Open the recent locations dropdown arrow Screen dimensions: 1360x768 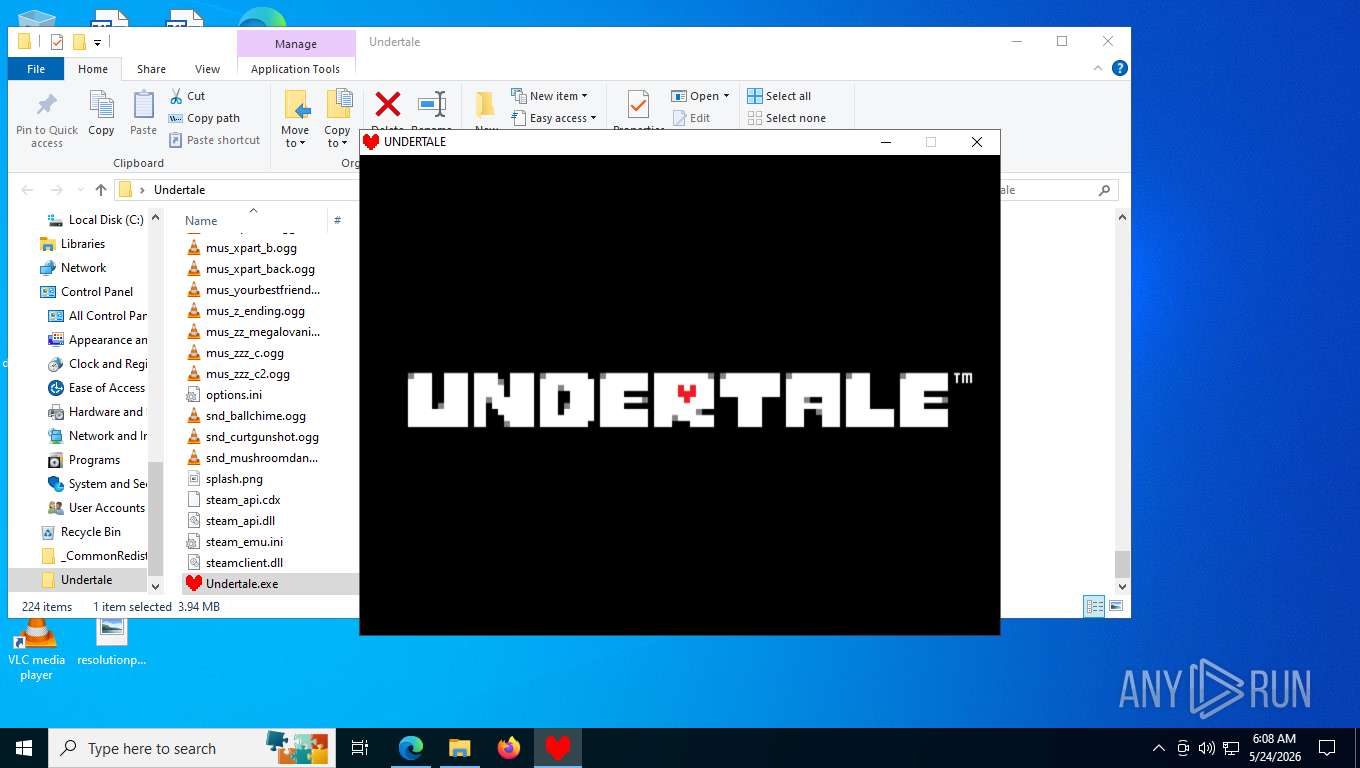coord(80,190)
